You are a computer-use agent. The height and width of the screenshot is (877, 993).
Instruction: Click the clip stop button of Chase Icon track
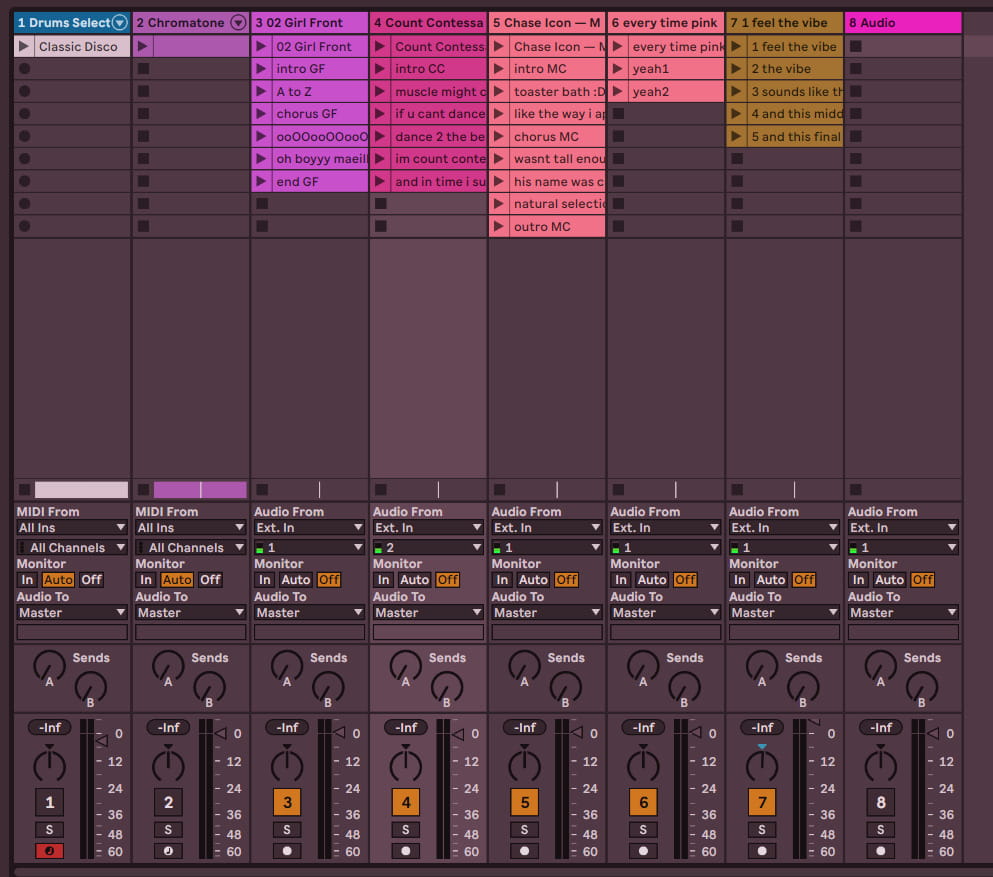click(x=500, y=489)
